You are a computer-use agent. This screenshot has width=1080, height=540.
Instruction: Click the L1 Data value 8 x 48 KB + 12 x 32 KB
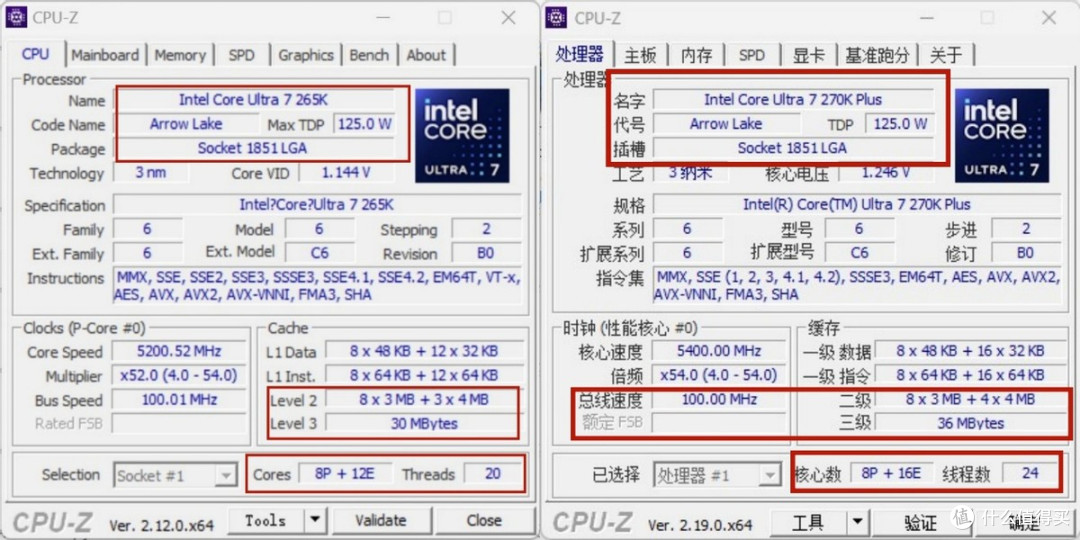(x=424, y=351)
